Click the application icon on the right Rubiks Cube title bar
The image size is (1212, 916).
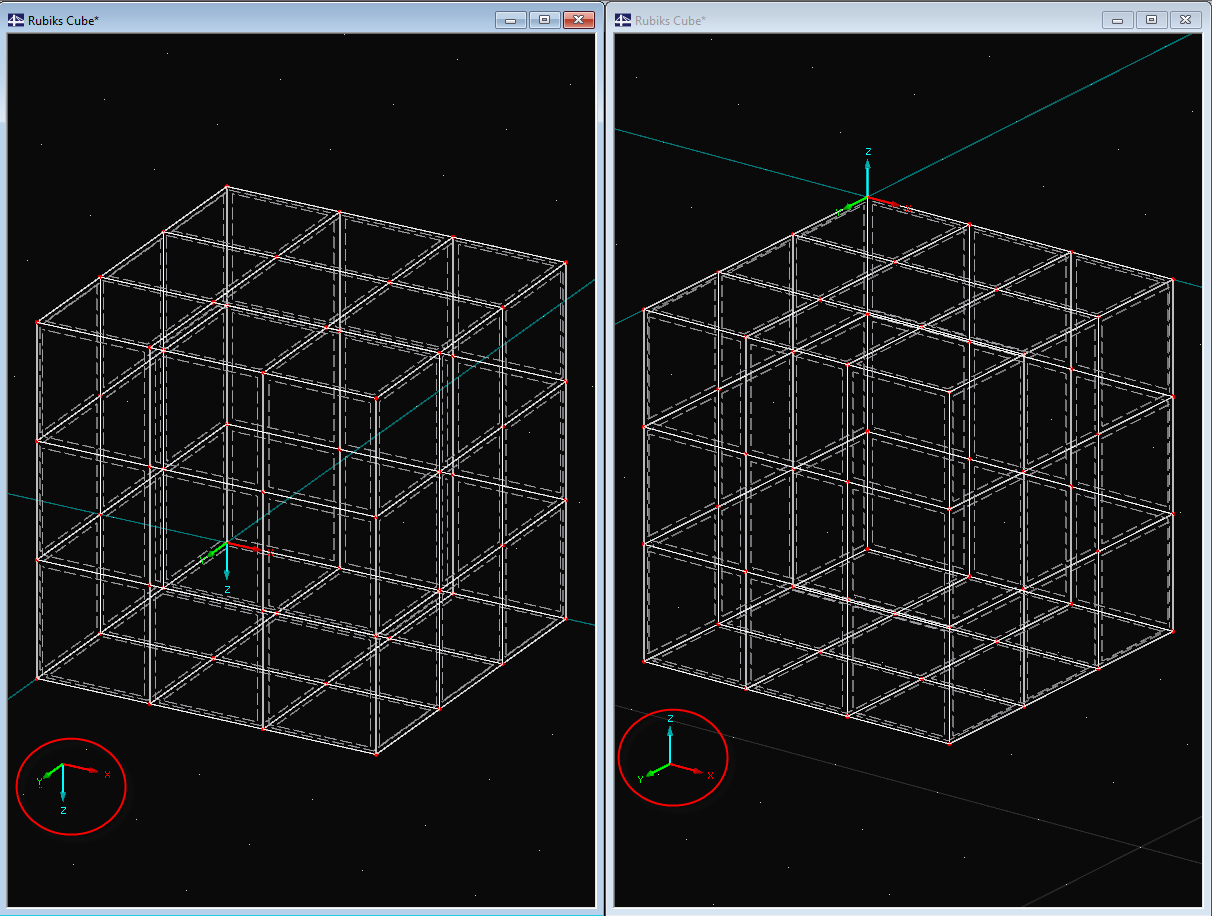[x=622, y=19]
